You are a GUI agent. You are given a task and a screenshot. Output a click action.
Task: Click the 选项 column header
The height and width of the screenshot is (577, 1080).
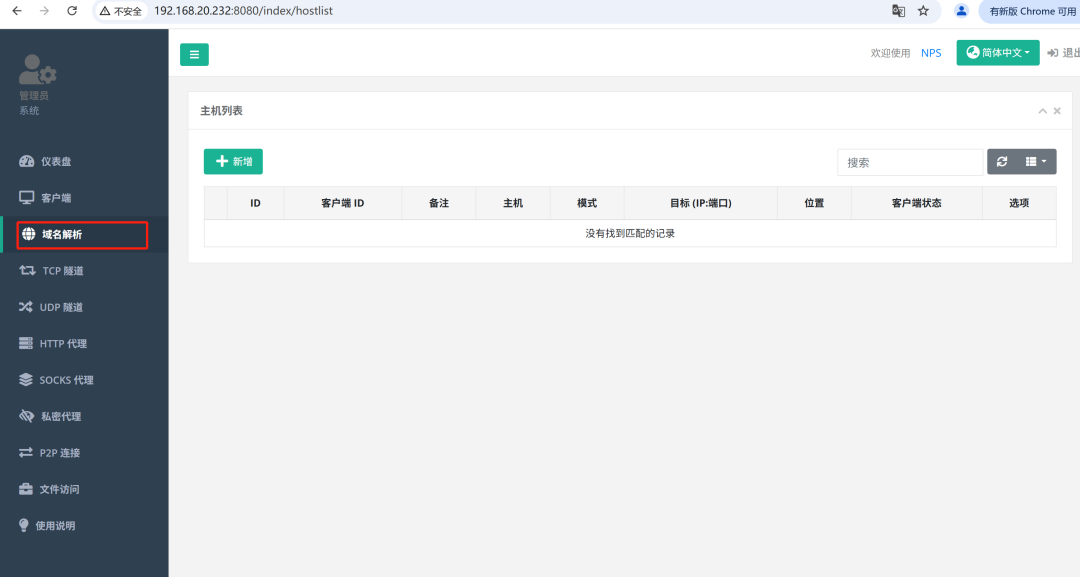[x=1019, y=203]
